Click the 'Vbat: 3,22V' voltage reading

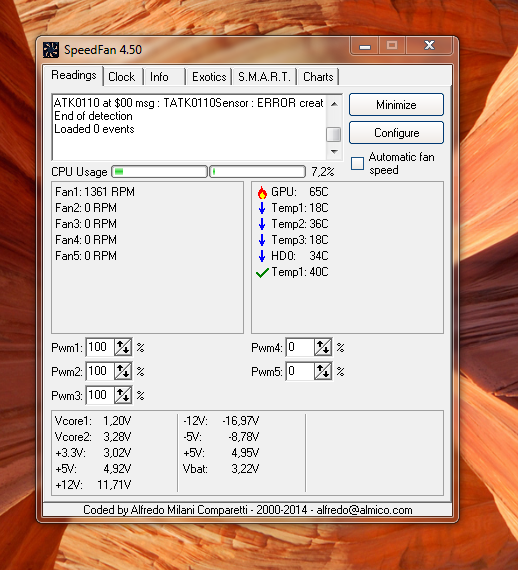click(221, 469)
